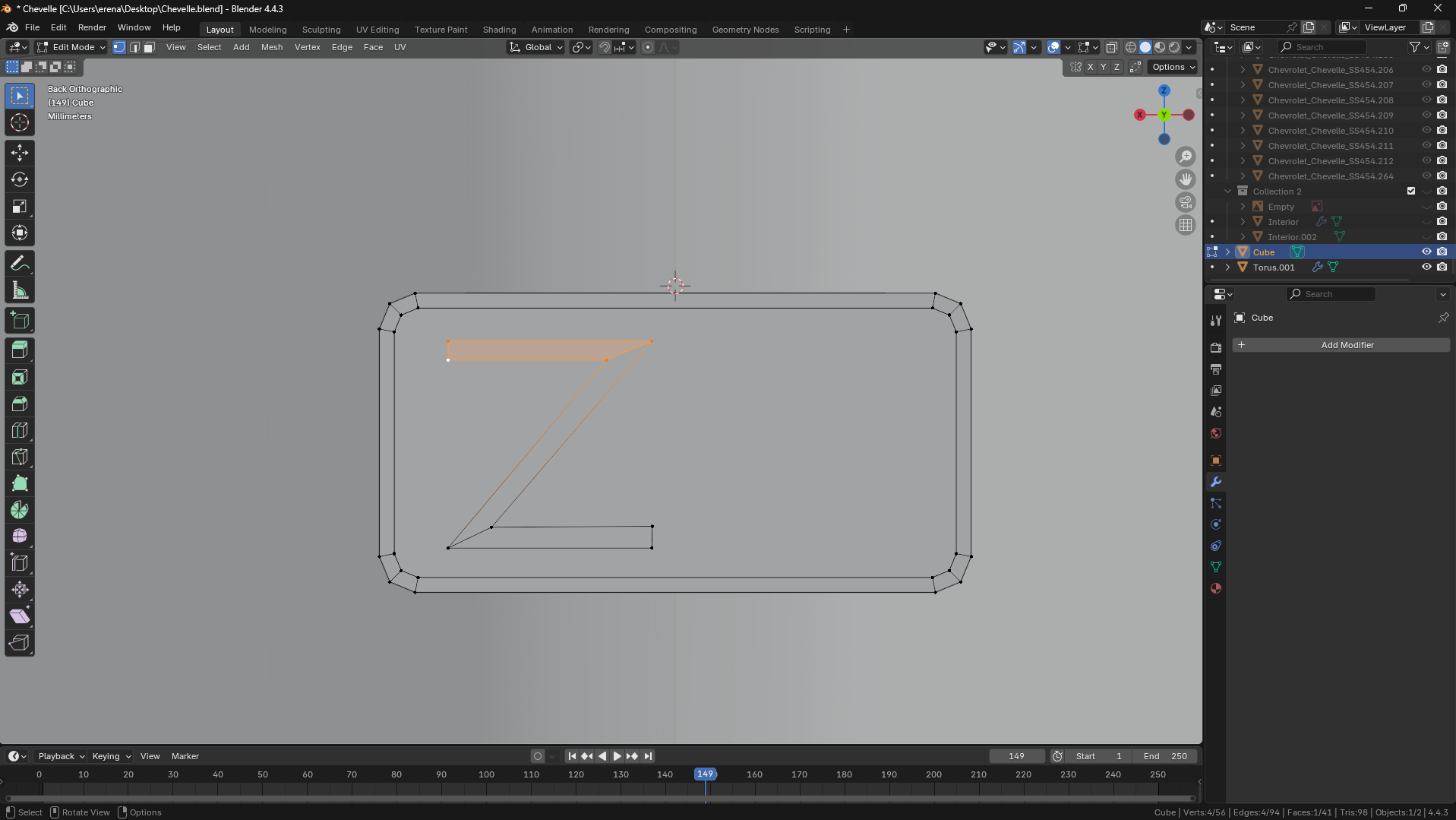Select the Transform tool
Image resolution: width=1456 pixels, height=820 pixels.
coord(20,233)
